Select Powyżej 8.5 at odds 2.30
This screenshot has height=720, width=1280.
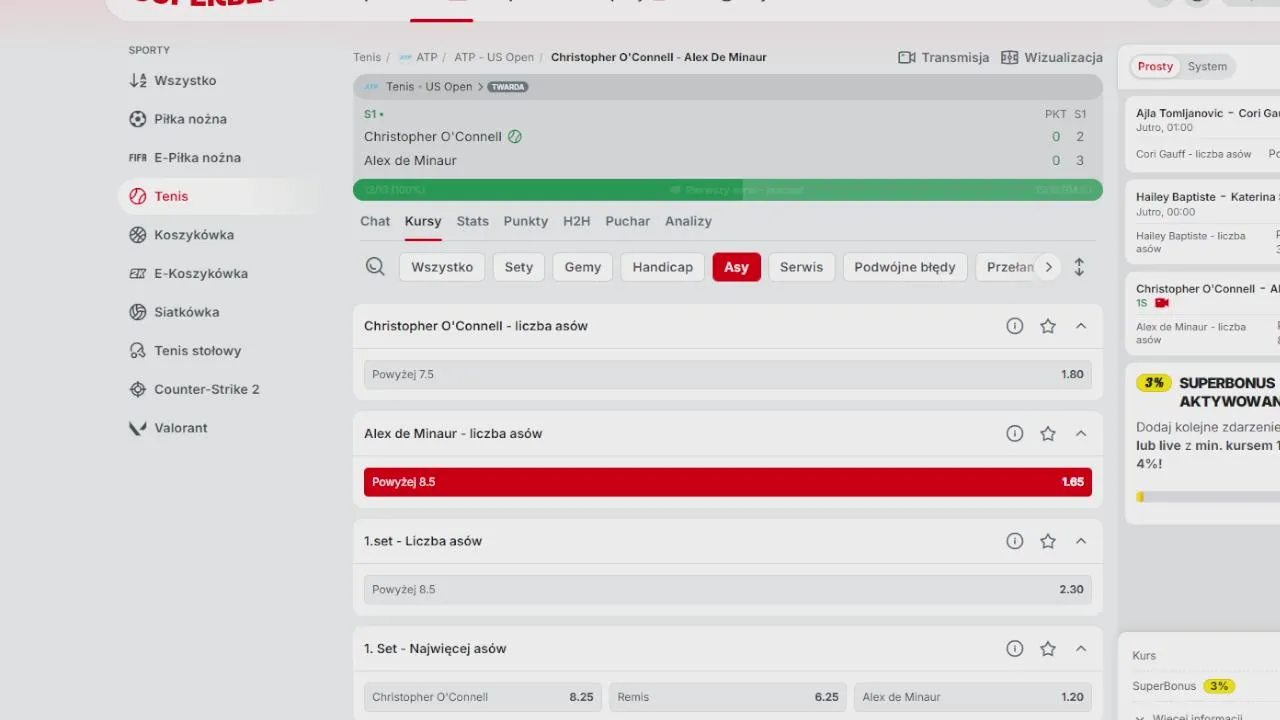point(728,590)
